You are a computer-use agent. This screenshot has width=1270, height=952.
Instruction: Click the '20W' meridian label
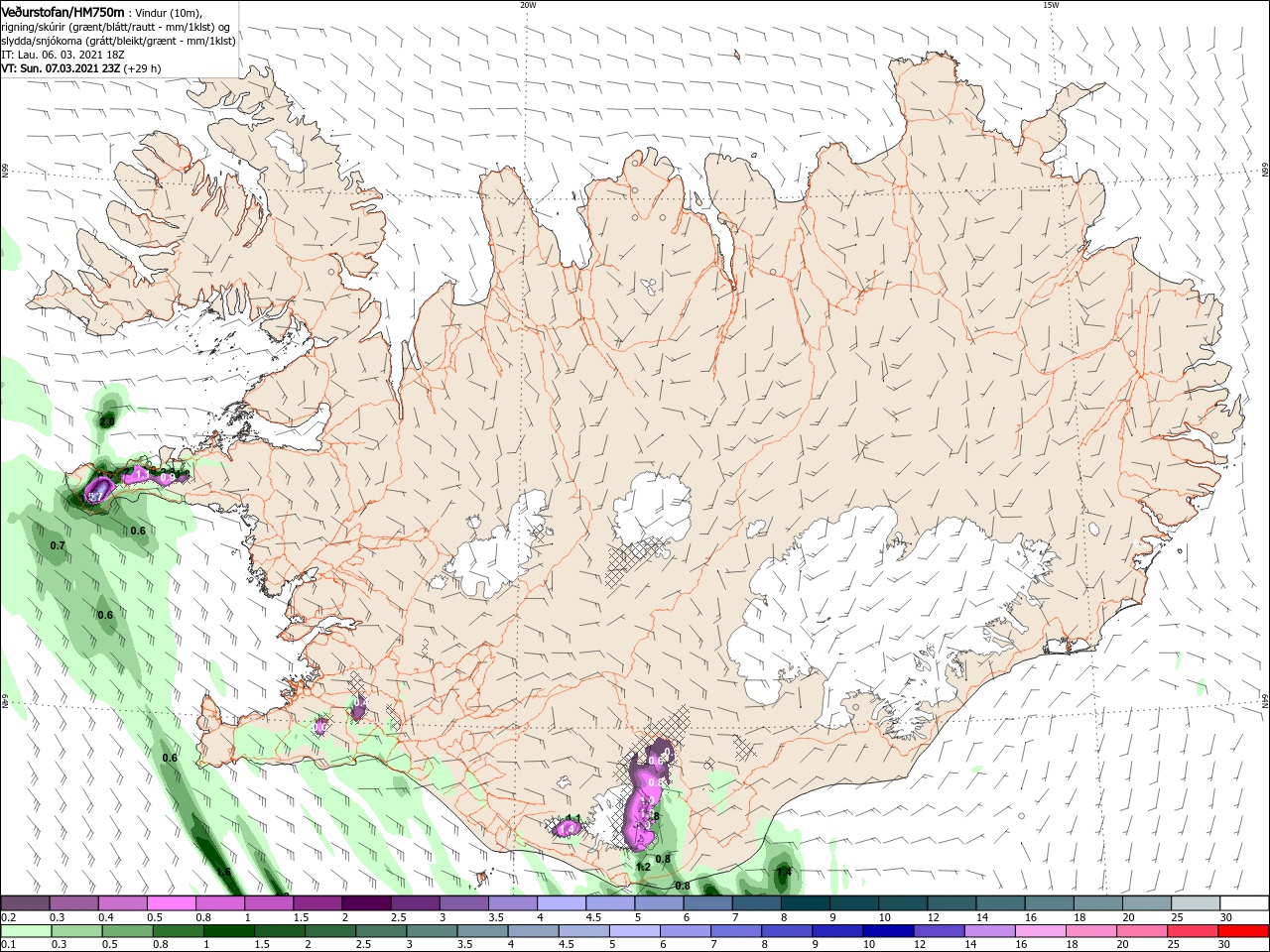tap(528, 5)
